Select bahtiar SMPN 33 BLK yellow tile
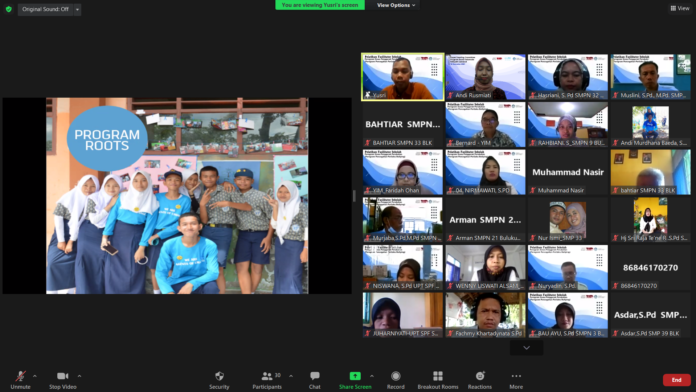Viewport: 696px width, 392px height. click(x=650, y=172)
